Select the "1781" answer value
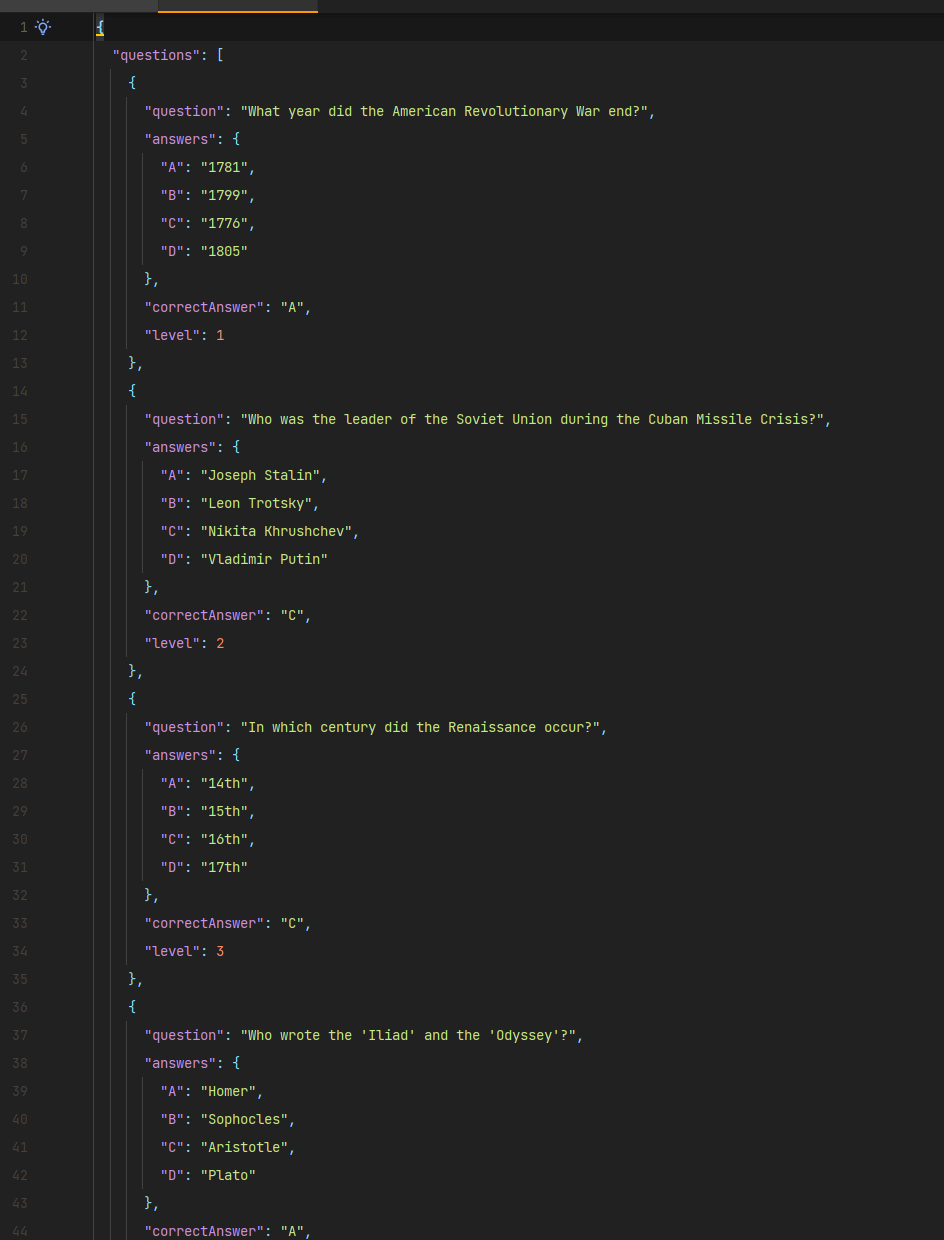 coord(226,167)
